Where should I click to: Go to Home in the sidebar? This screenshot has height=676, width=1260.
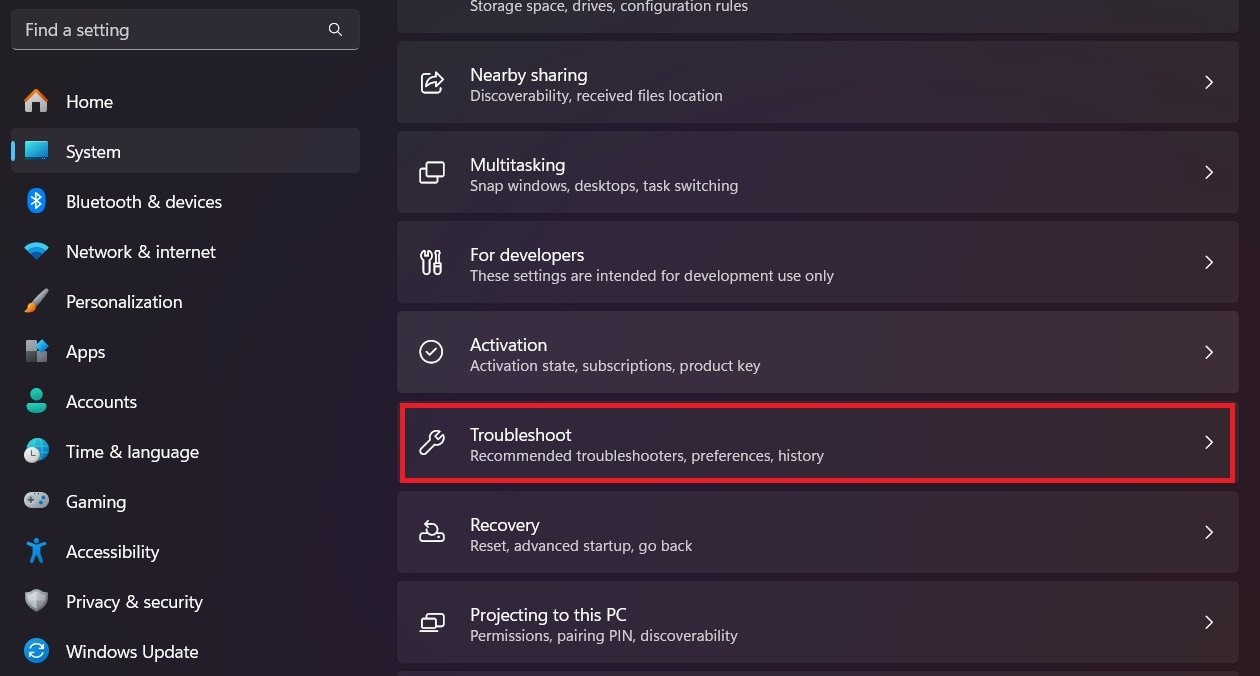(x=185, y=101)
